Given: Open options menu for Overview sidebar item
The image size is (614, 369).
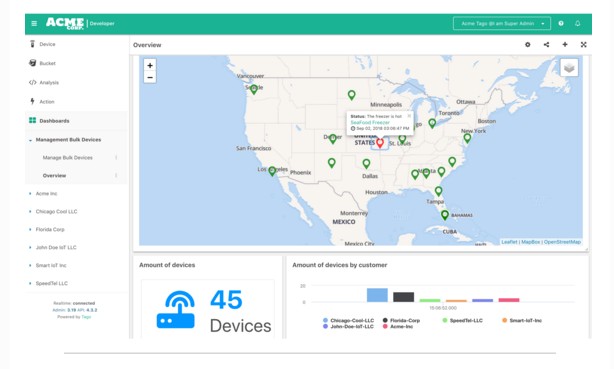Looking at the screenshot, I should 116,175.
